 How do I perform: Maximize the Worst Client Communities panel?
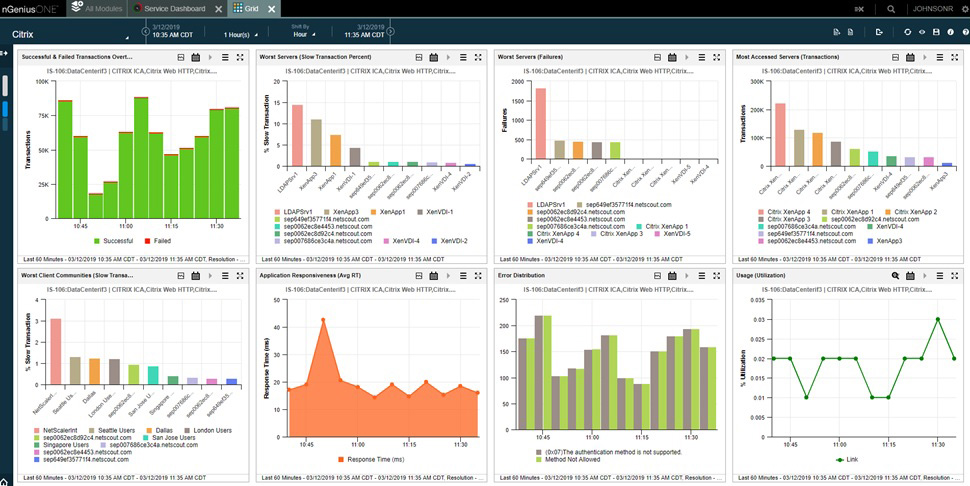pyautogui.click(x=240, y=276)
